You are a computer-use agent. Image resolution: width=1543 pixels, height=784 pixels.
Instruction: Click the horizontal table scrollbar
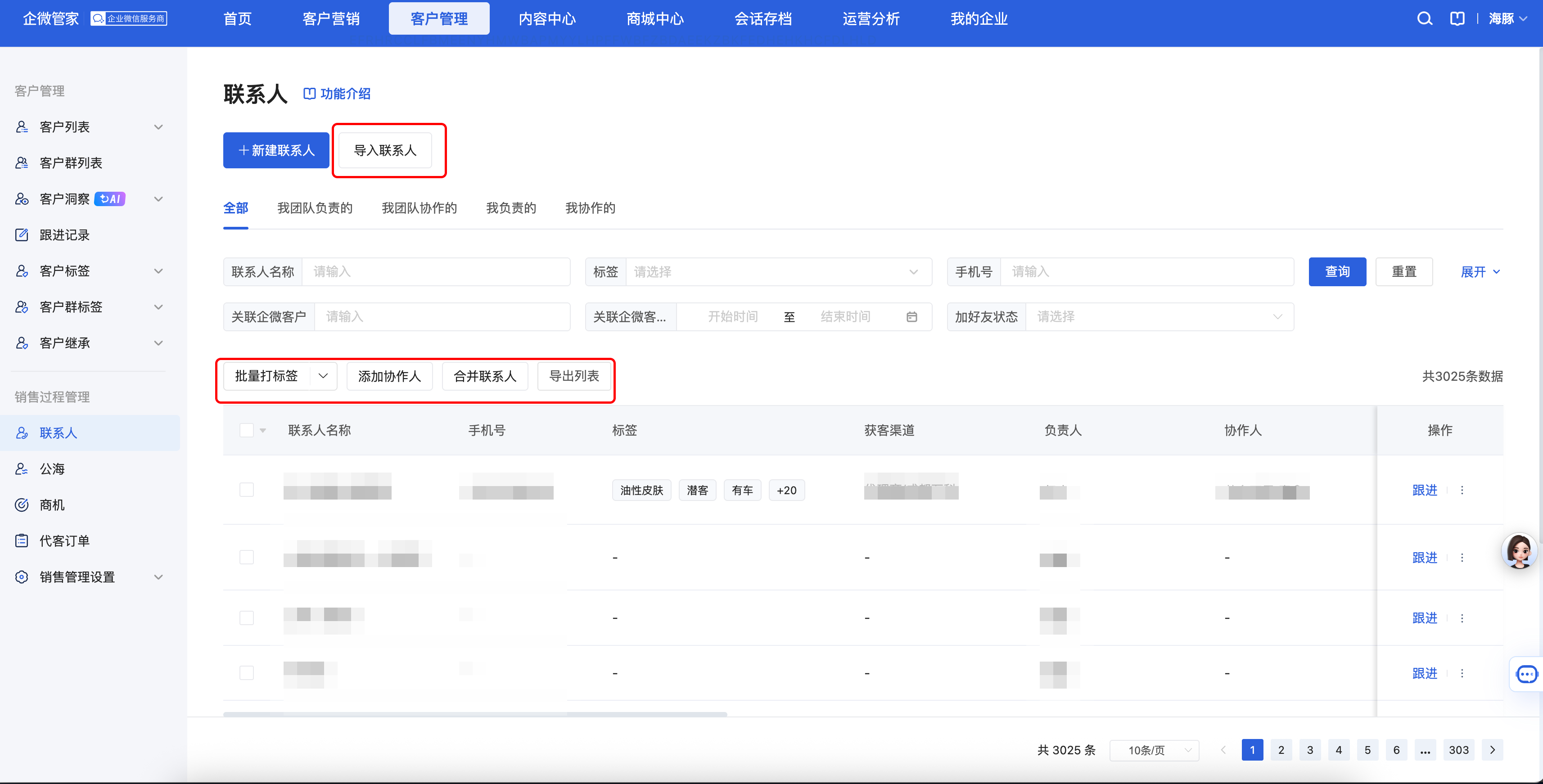475,714
